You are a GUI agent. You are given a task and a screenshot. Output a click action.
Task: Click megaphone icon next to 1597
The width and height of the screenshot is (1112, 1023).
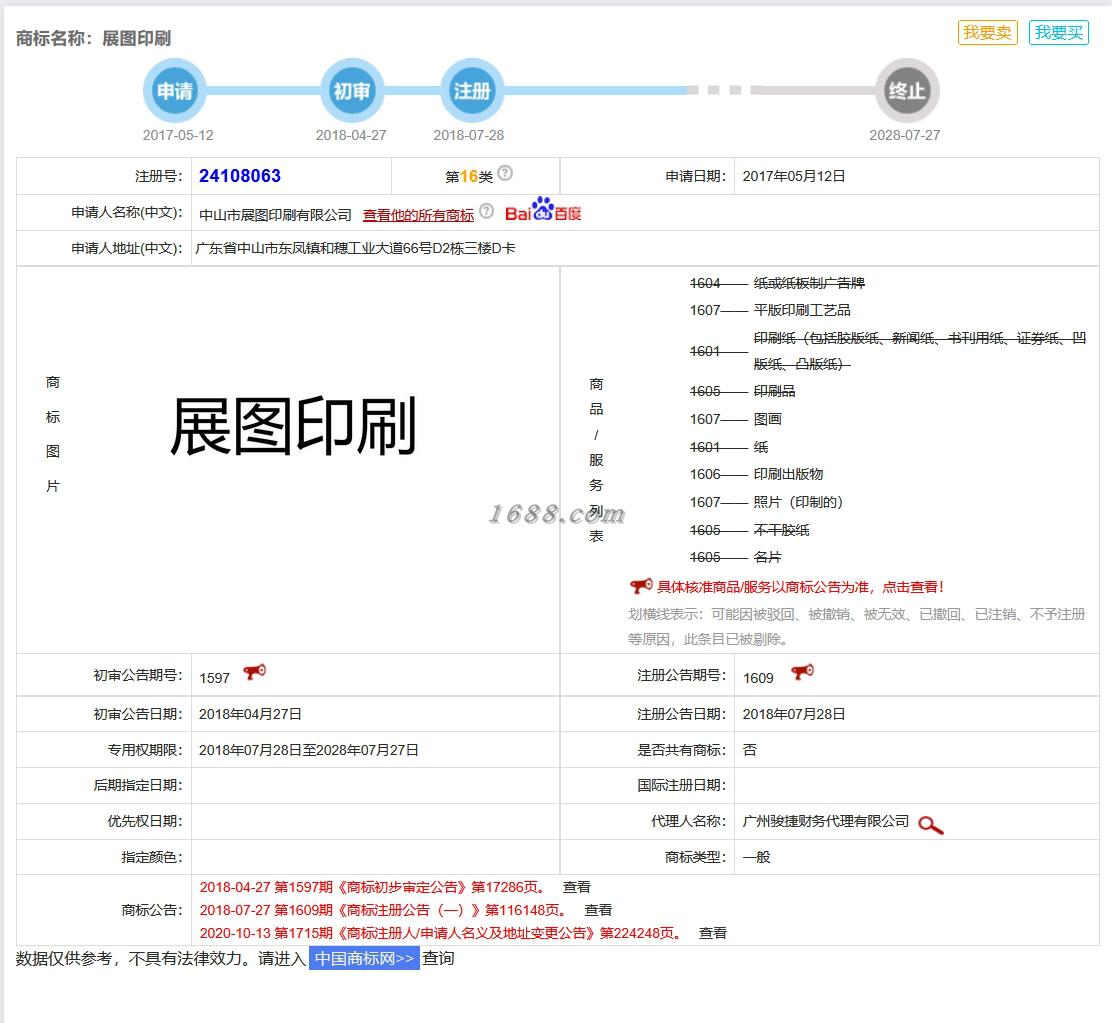[254, 672]
